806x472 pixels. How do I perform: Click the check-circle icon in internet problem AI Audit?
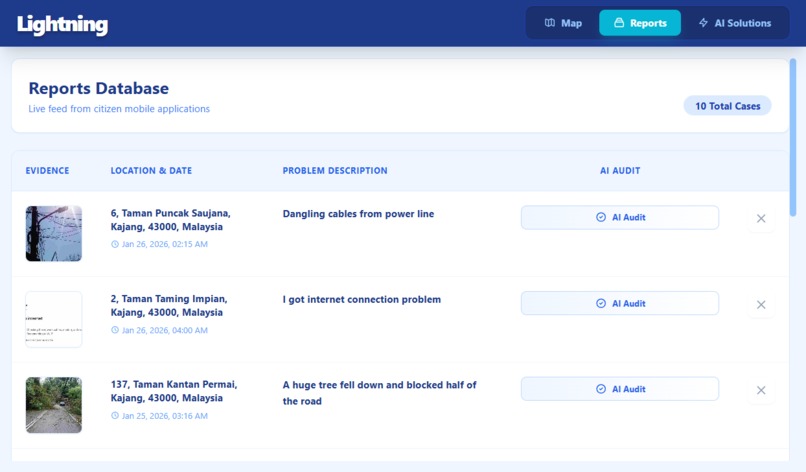click(x=601, y=303)
